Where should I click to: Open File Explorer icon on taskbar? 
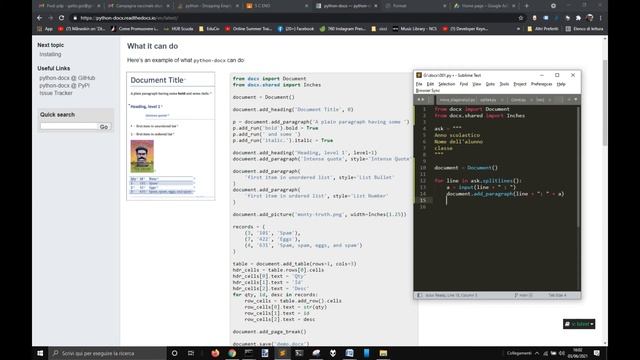383,353
